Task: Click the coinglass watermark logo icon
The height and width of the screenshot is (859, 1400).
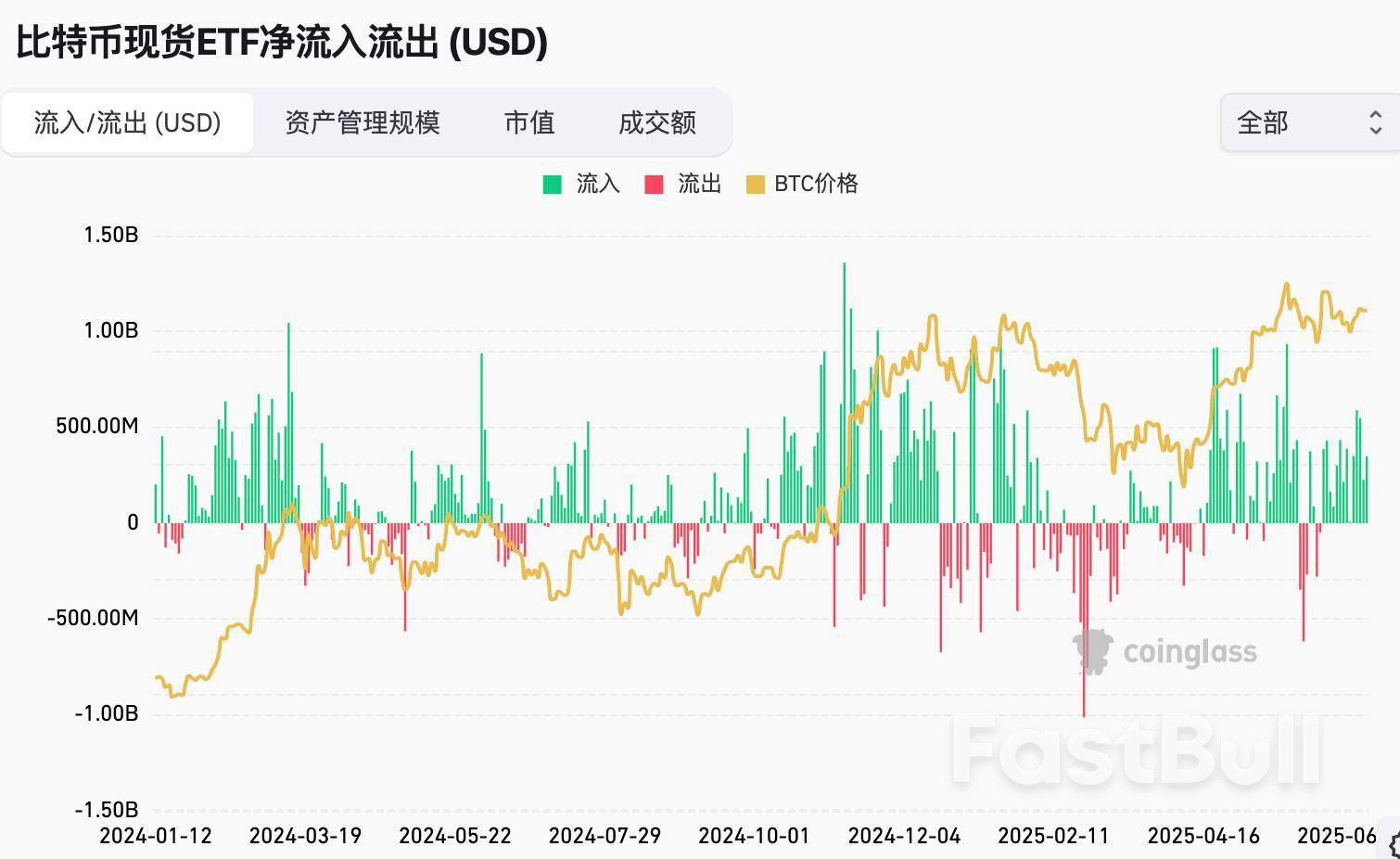Action: click(1092, 651)
